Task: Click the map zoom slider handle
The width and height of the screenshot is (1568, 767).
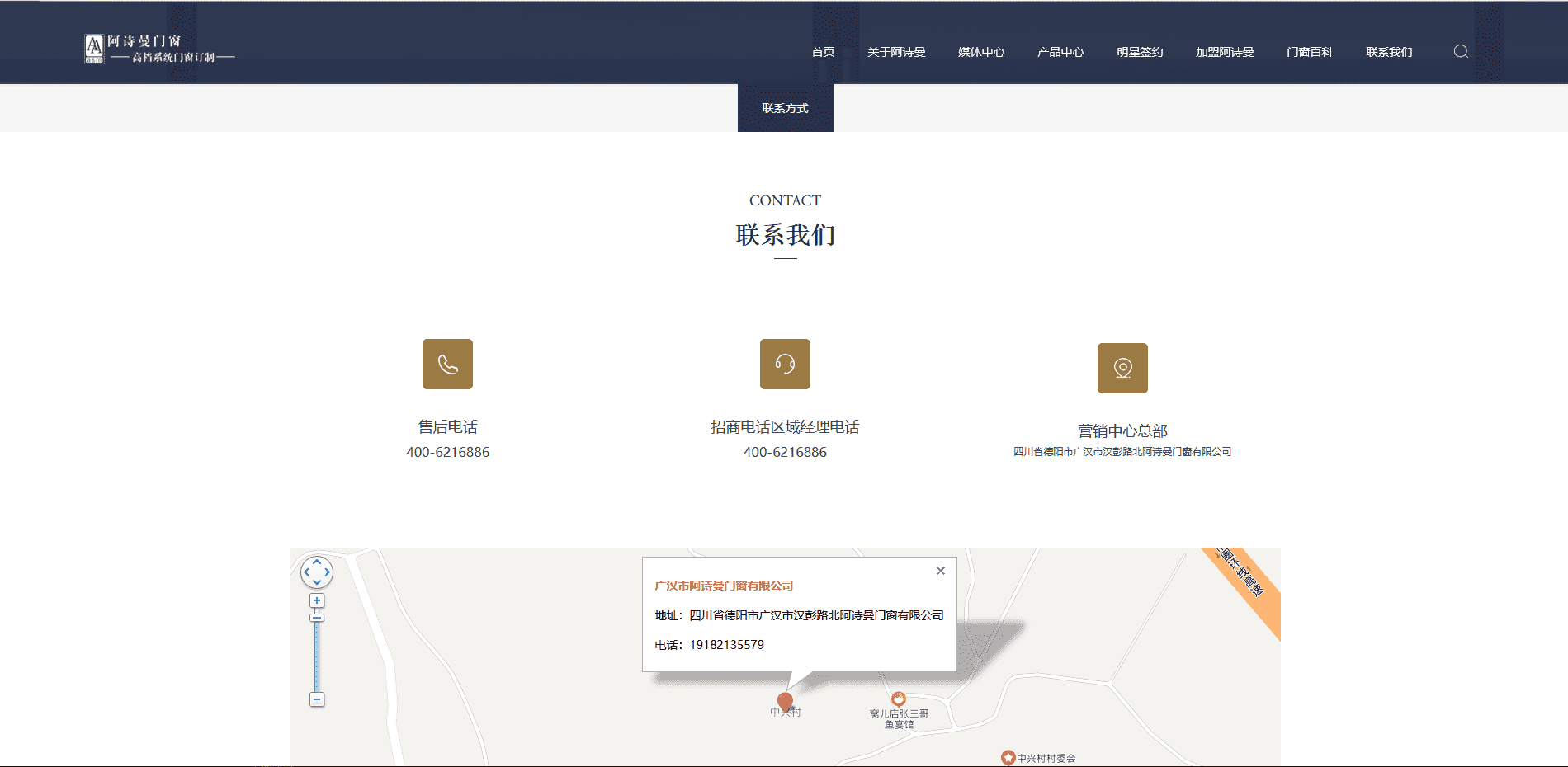Action: tap(317, 618)
